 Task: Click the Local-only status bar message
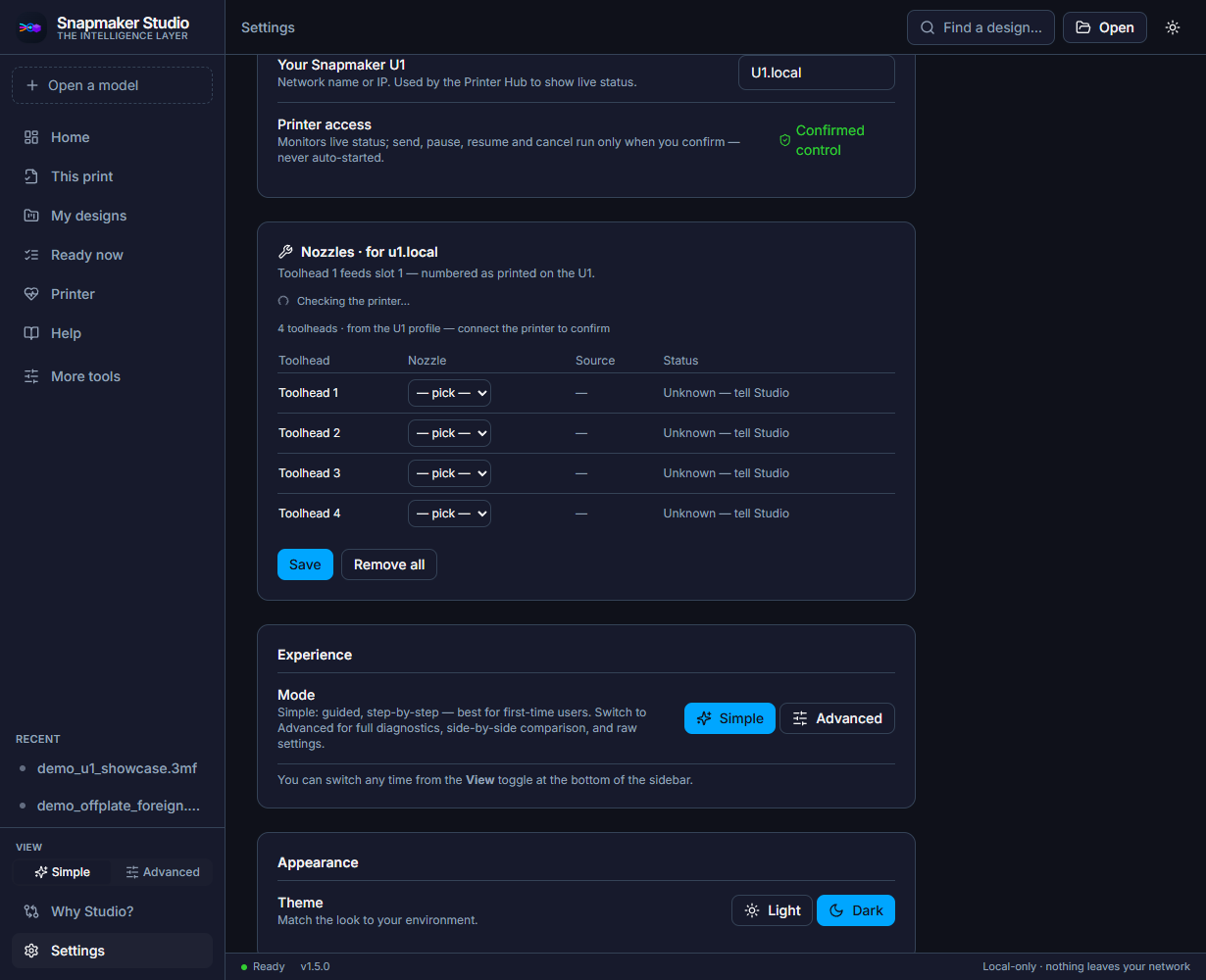click(1086, 966)
